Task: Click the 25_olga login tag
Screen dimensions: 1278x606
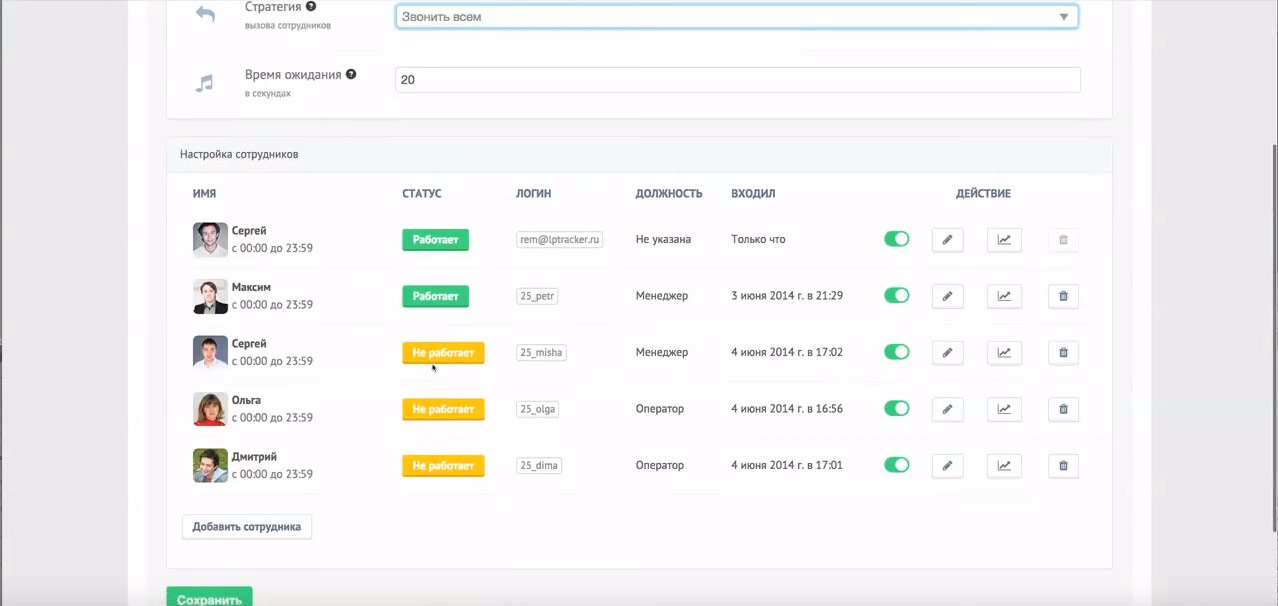Action: click(x=538, y=409)
